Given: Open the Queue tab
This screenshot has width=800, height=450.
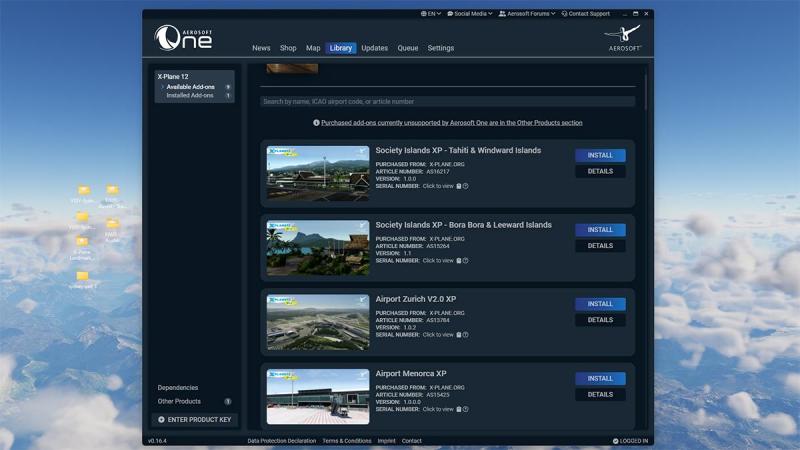Looking at the screenshot, I should pos(408,48).
